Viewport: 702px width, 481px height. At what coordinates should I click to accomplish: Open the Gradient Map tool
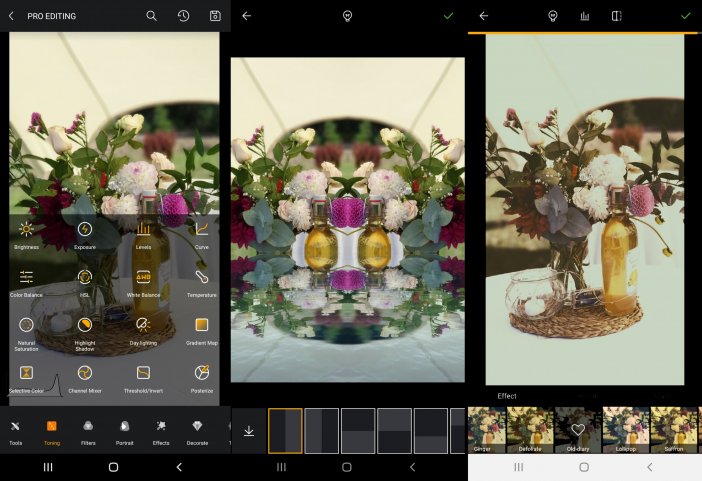(201, 331)
